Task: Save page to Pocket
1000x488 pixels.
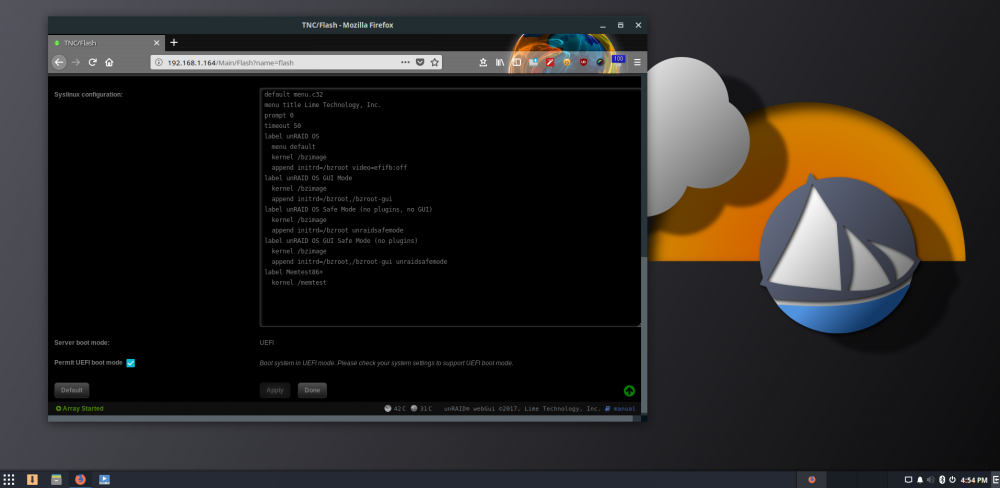Action: (x=420, y=63)
